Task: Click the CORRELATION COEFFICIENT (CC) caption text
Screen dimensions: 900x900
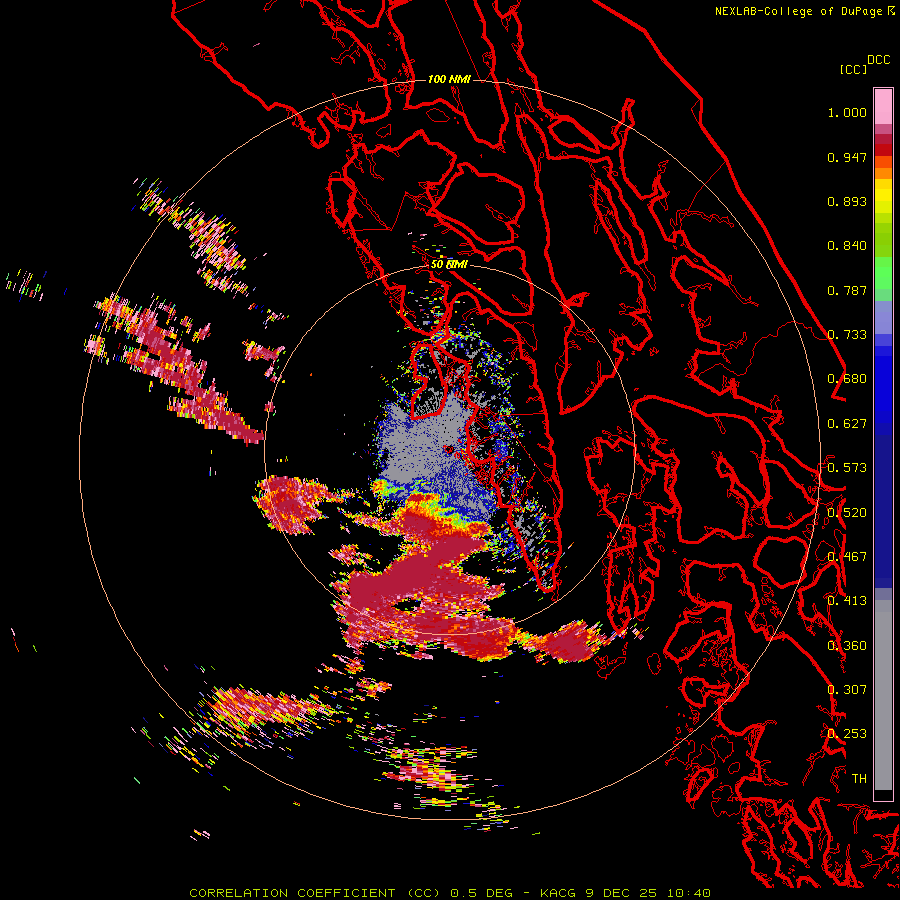Action: (x=315, y=893)
